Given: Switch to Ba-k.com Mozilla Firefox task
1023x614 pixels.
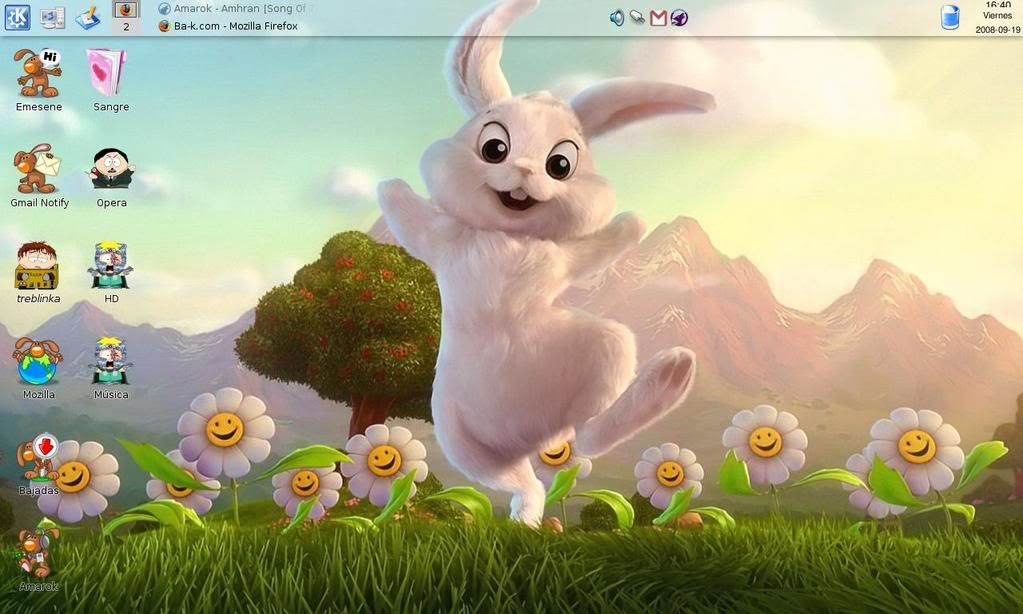Looking at the screenshot, I should pyautogui.click(x=228, y=26).
